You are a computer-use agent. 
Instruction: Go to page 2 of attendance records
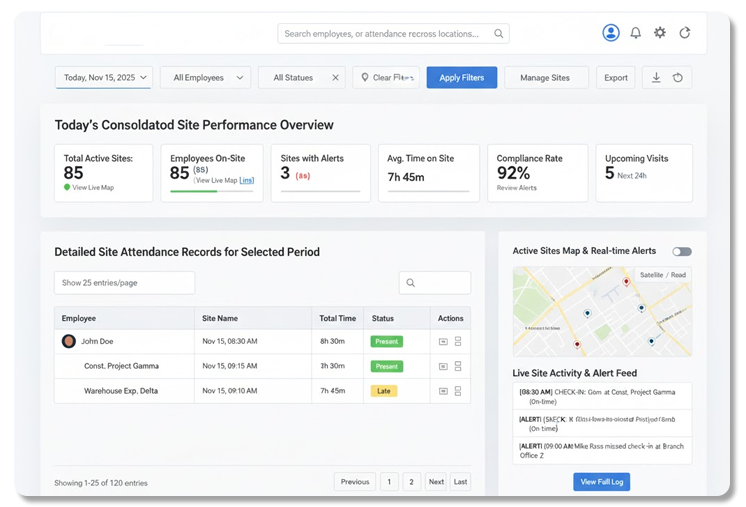[411, 482]
